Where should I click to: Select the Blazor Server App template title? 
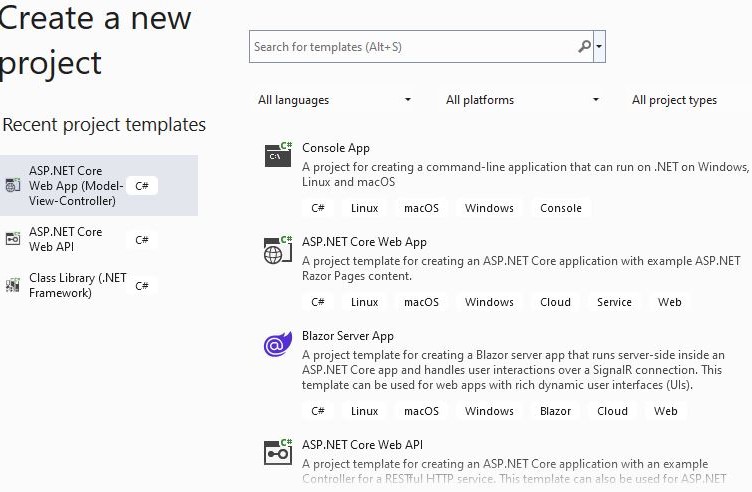click(x=348, y=336)
